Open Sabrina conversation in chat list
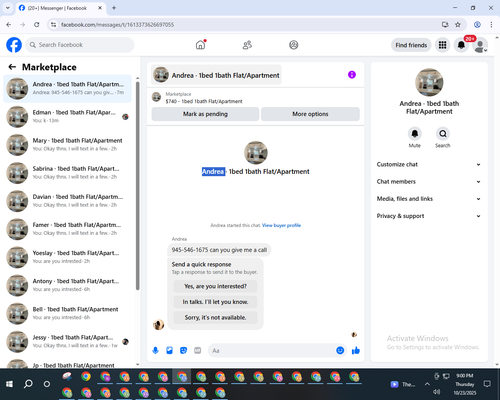Image resolution: width=500 pixels, height=400 pixels. (67, 173)
